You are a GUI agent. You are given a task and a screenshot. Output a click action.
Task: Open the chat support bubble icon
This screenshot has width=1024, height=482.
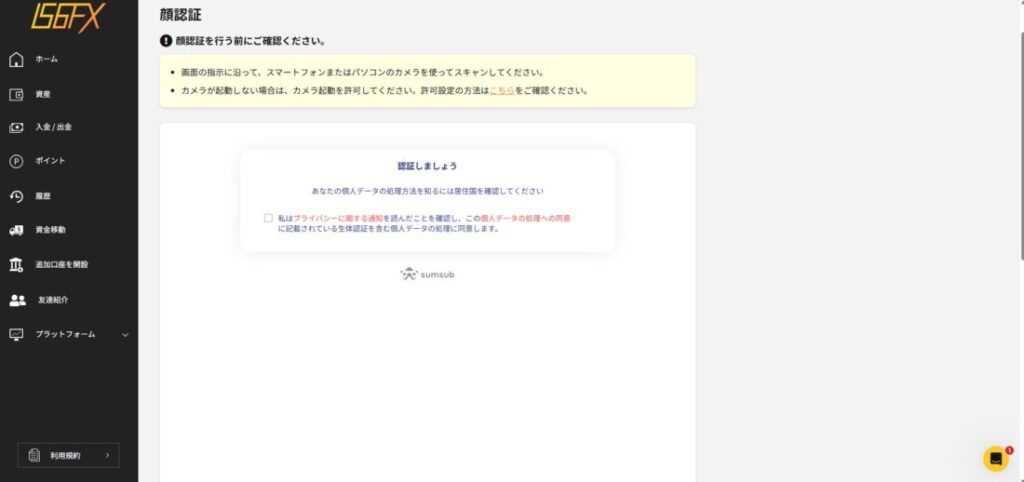pos(996,458)
